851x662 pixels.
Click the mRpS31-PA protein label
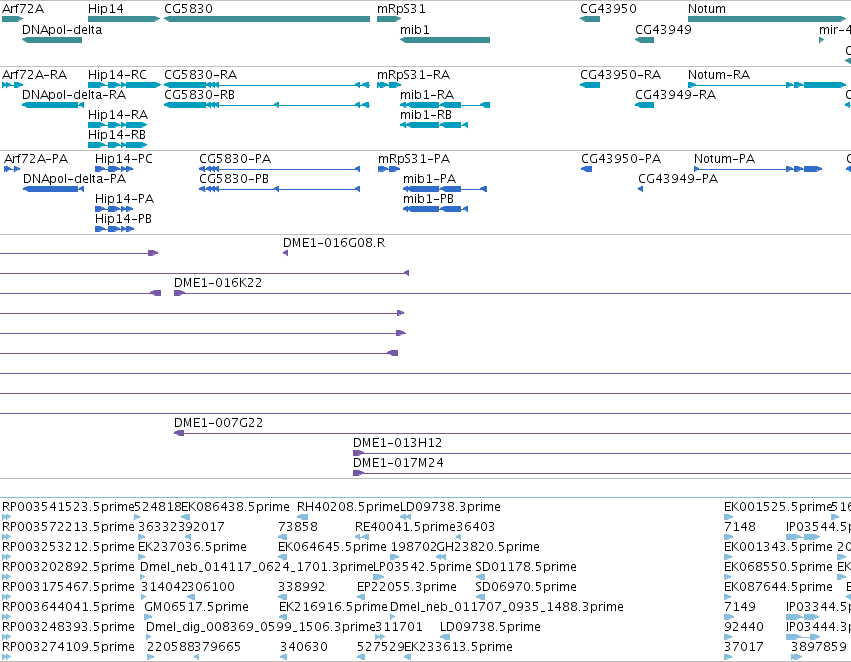414,159
